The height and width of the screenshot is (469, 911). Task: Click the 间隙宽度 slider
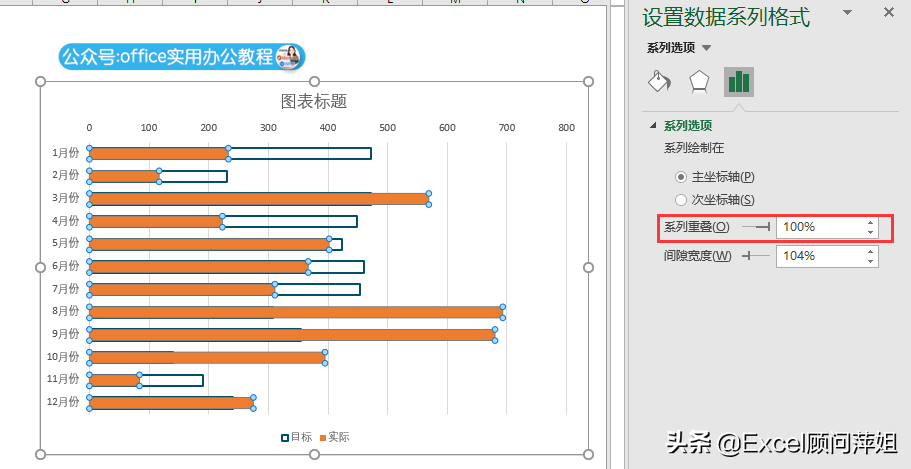tap(756, 256)
